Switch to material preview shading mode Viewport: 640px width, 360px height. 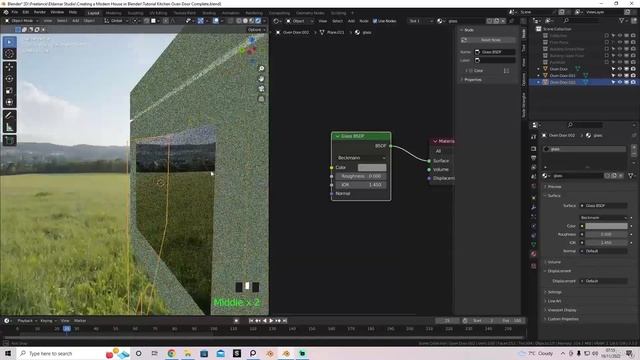click(252, 21)
